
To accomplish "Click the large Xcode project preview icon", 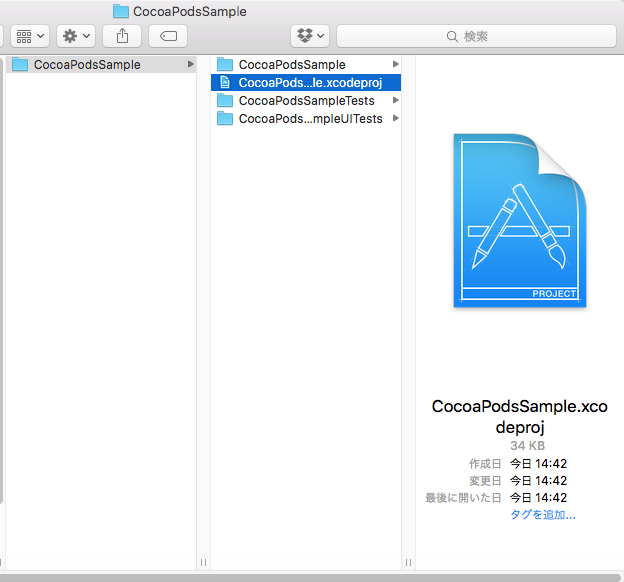I will point(519,221).
